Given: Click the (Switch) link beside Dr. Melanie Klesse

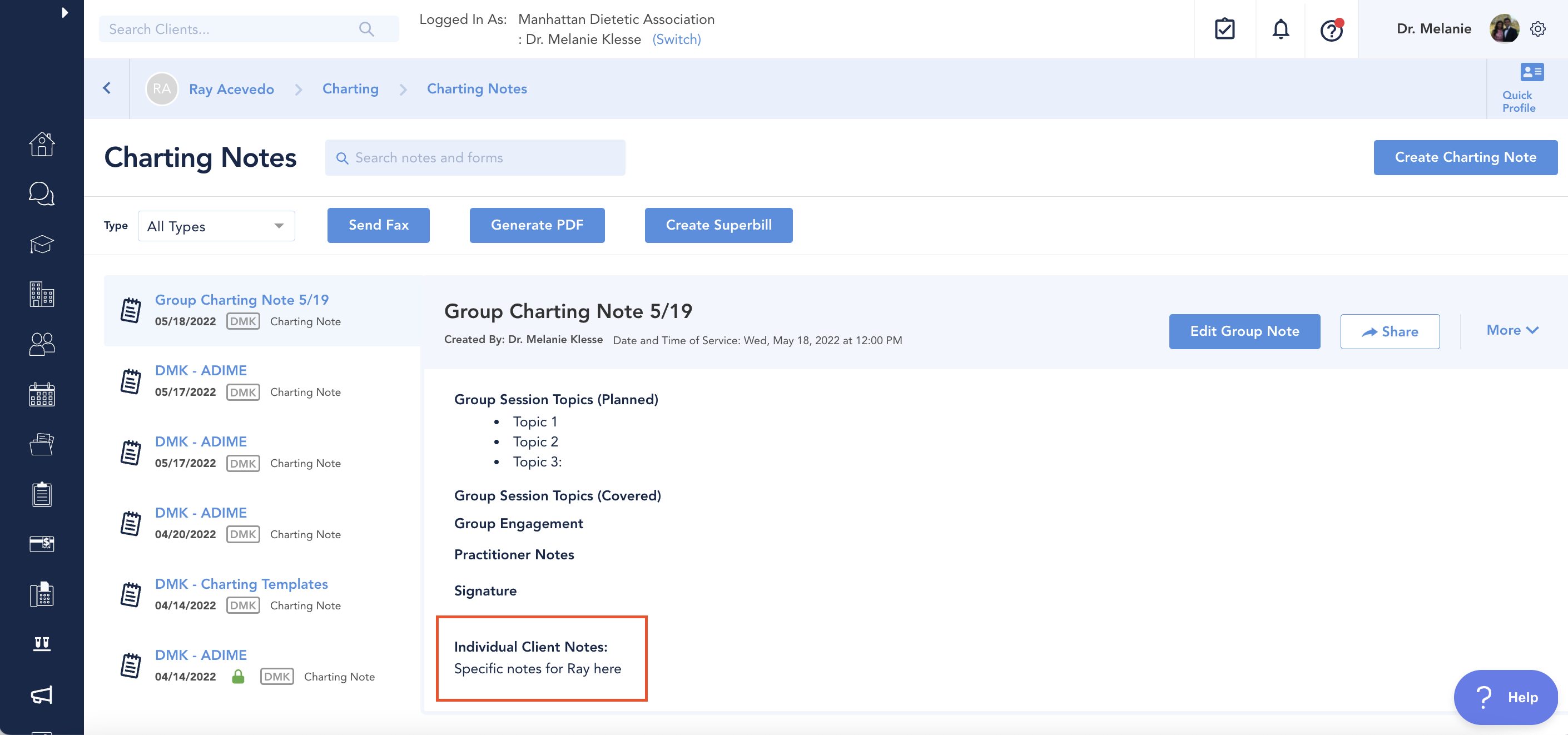Looking at the screenshot, I should [677, 39].
